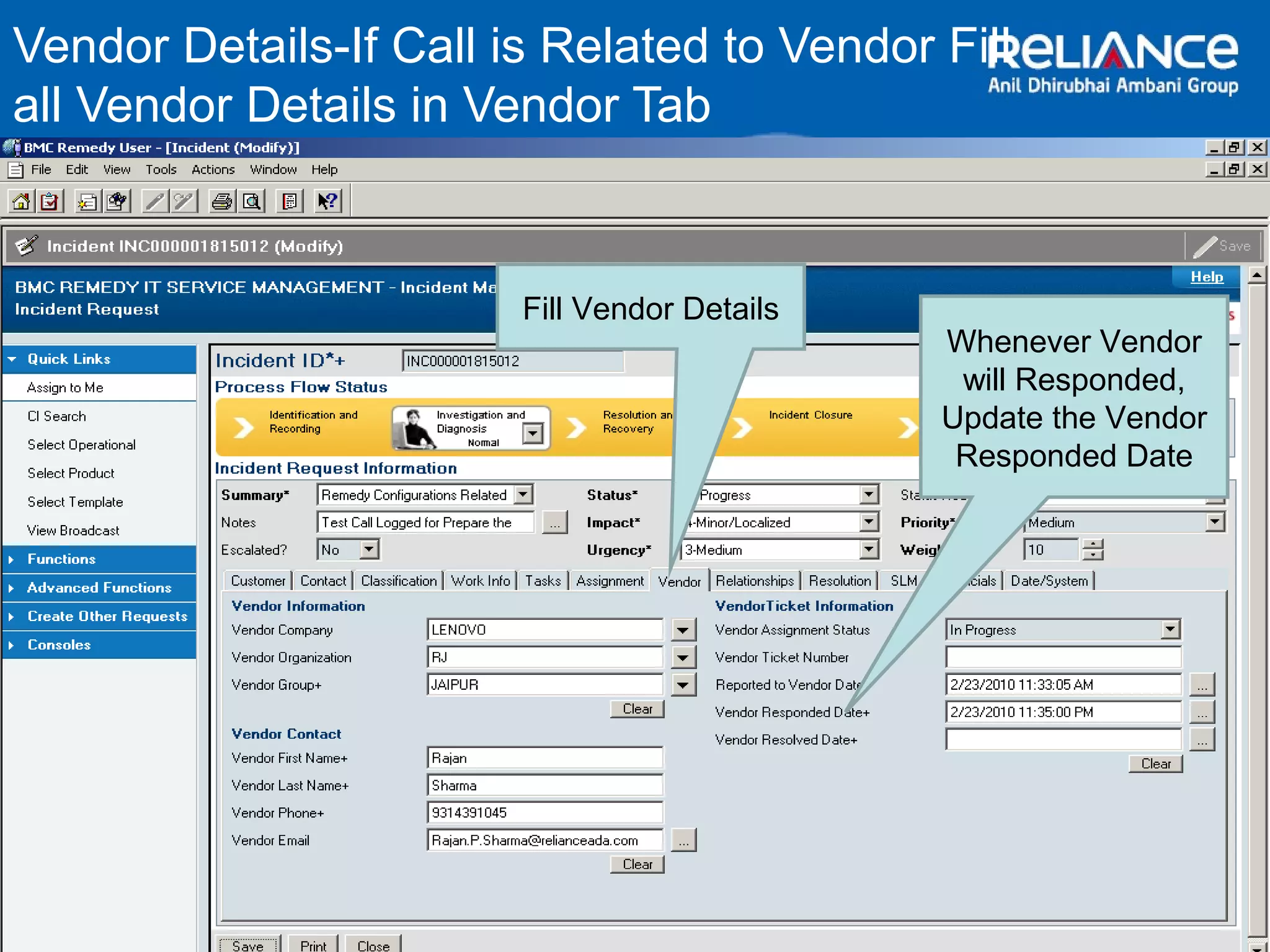Click the Print button at bottom
1270x952 pixels.
point(313,945)
